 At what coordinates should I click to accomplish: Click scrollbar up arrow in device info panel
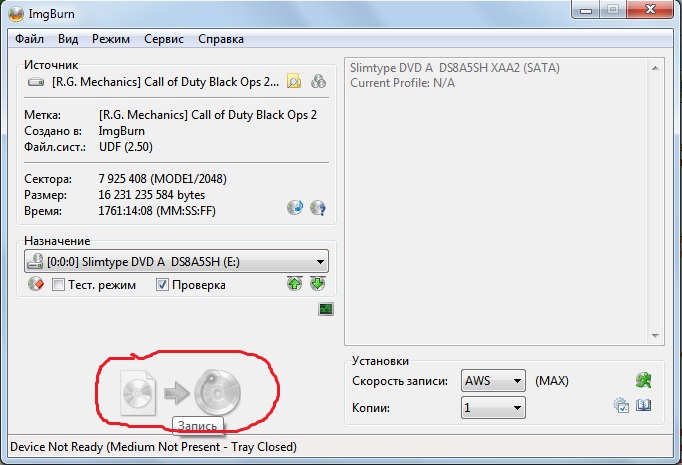[x=655, y=68]
